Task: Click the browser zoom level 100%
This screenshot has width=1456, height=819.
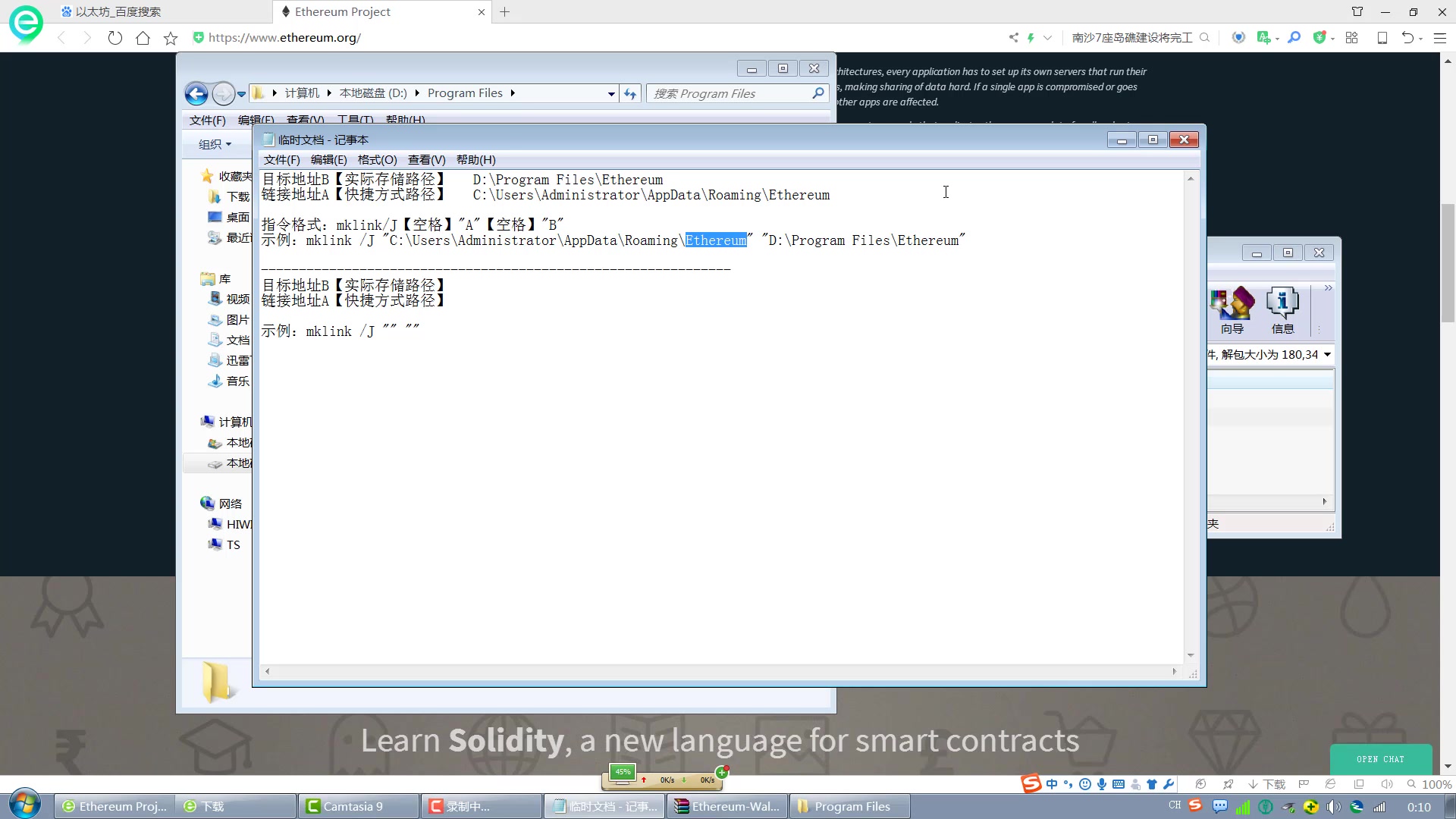Action: point(1429,784)
